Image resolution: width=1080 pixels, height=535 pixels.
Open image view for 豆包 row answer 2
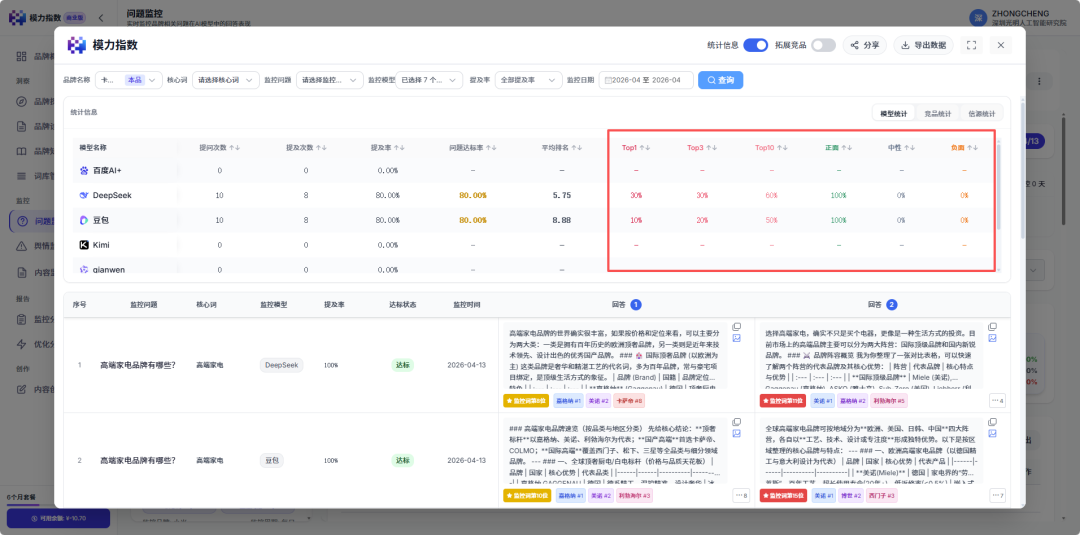[992, 433]
